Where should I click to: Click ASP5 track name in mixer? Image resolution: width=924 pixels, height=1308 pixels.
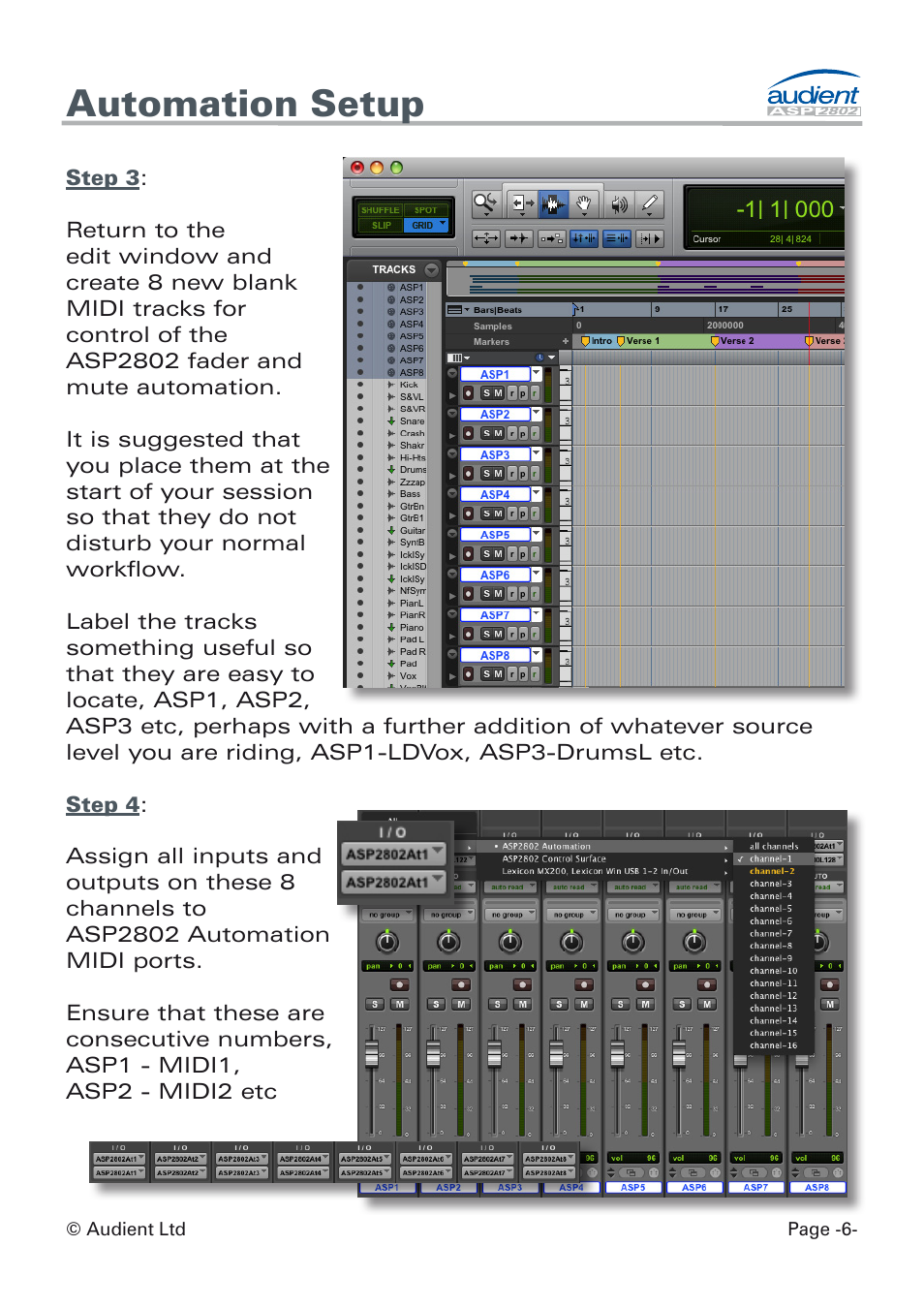pos(632,1187)
